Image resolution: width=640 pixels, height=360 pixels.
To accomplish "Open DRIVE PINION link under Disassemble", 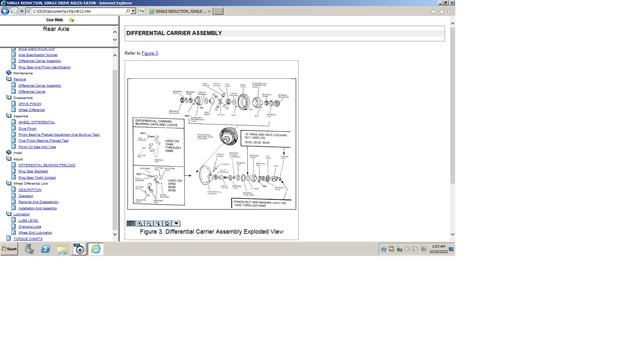I will (30, 104).
